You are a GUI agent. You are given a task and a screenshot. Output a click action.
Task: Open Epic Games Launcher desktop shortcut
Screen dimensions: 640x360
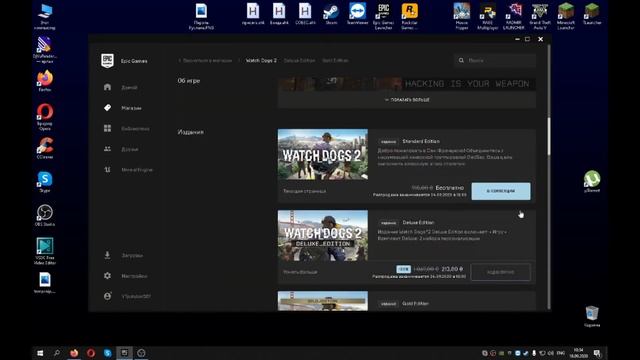click(x=383, y=16)
